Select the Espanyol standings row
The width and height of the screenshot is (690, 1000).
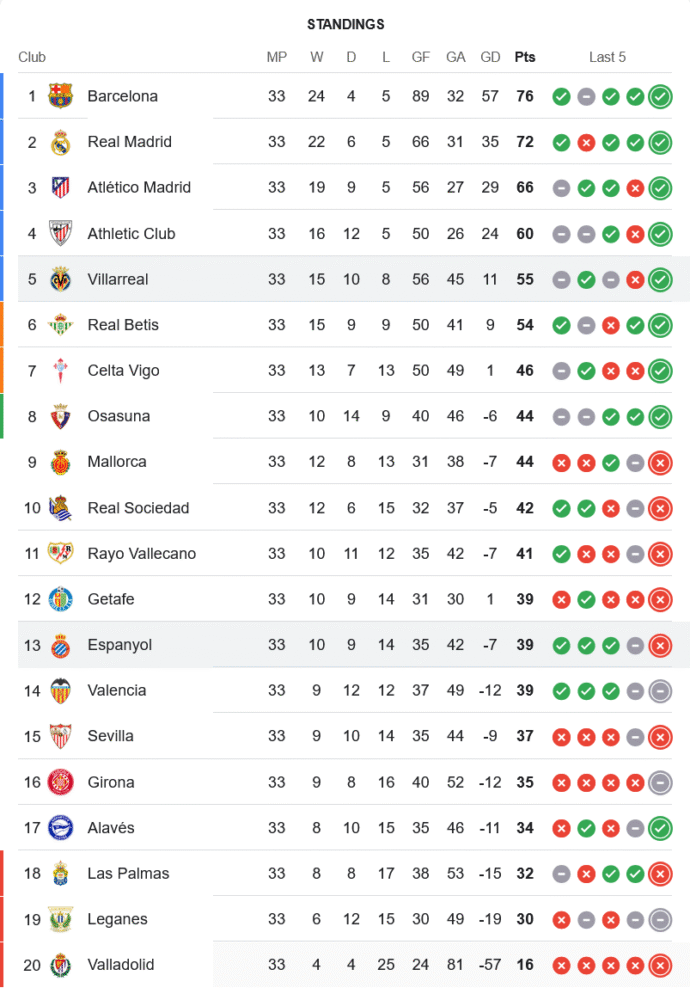point(350,645)
